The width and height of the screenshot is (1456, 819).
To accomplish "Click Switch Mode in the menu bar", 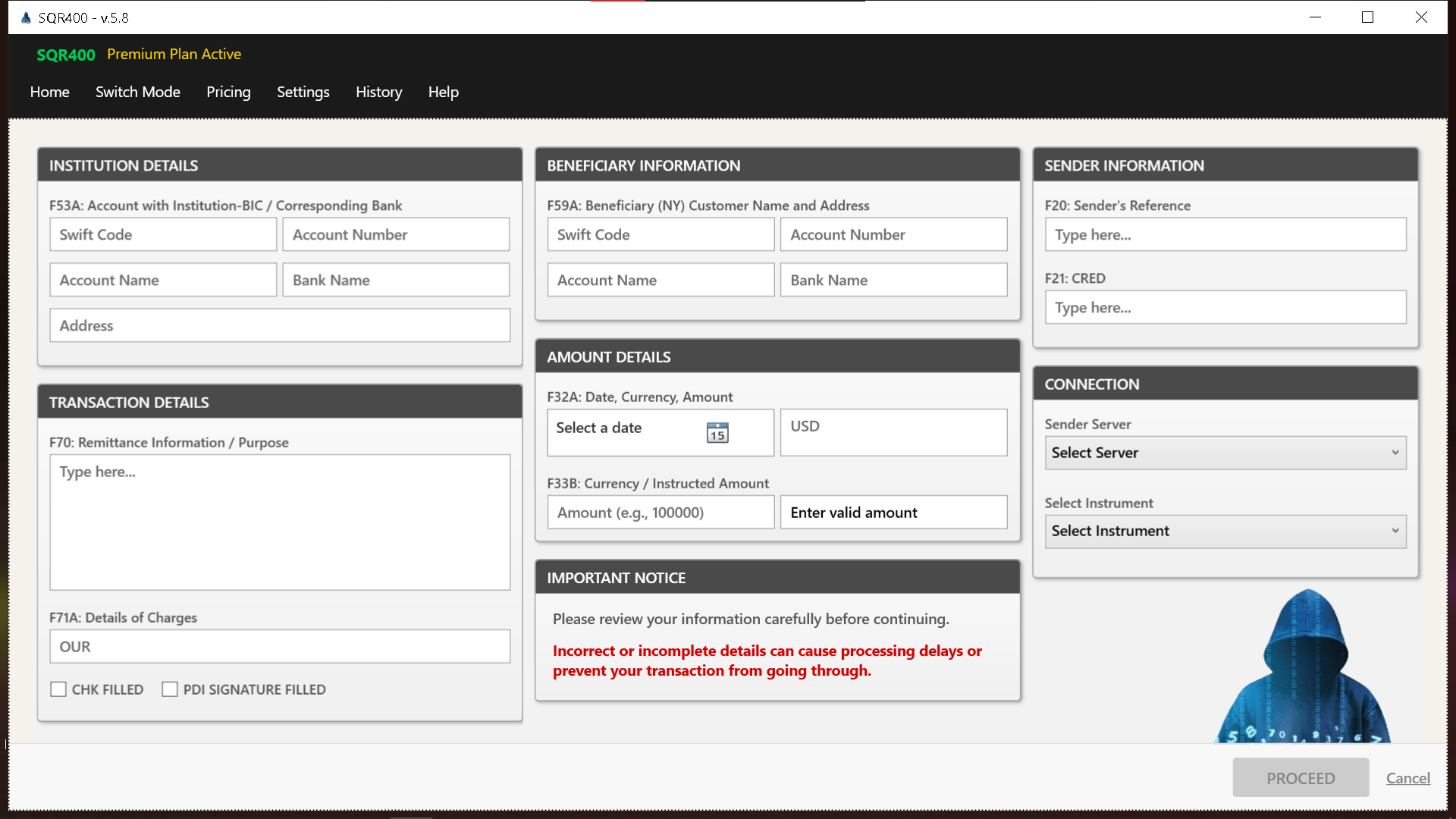I will pos(137,92).
